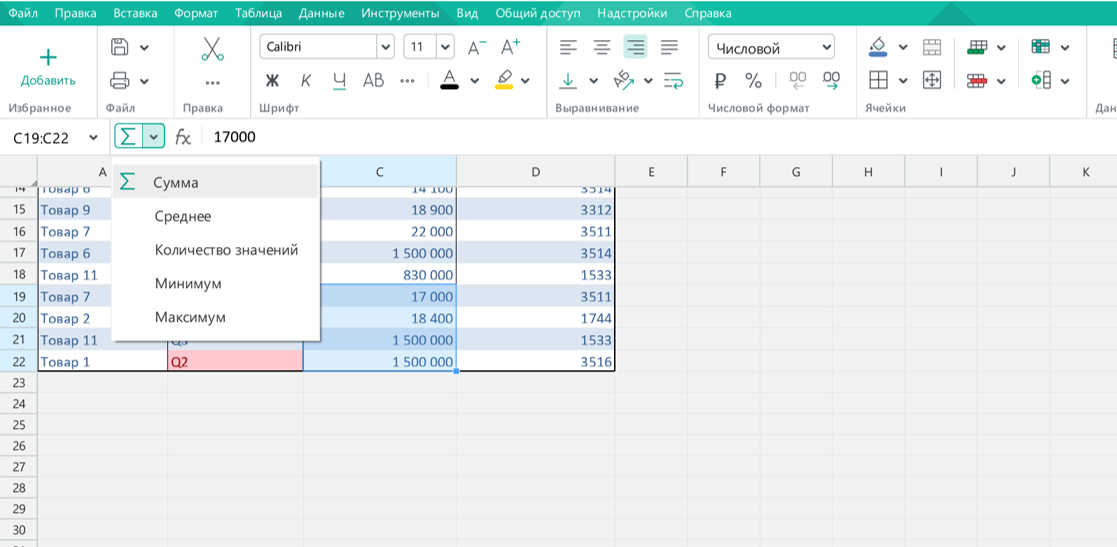Click the Print icon
This screenshot has width=1117, height=547.
pyautogui.click(x=120, y=80)
